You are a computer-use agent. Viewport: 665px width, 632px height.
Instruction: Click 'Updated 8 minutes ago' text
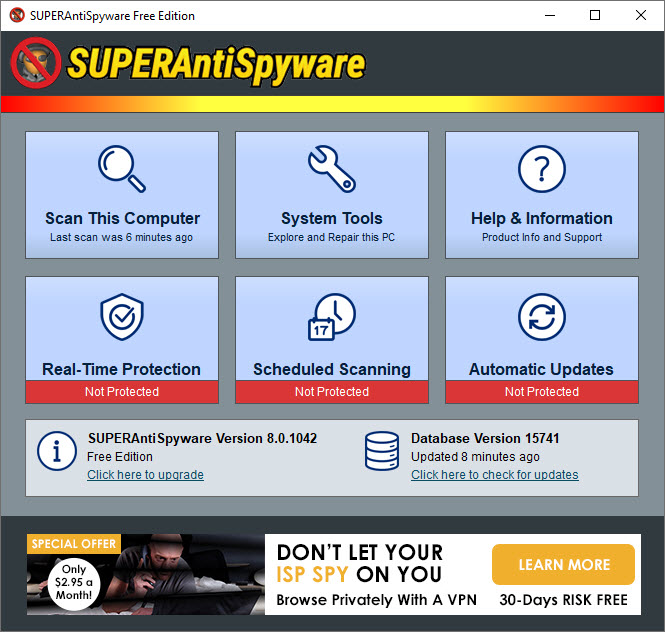[475, 457]
